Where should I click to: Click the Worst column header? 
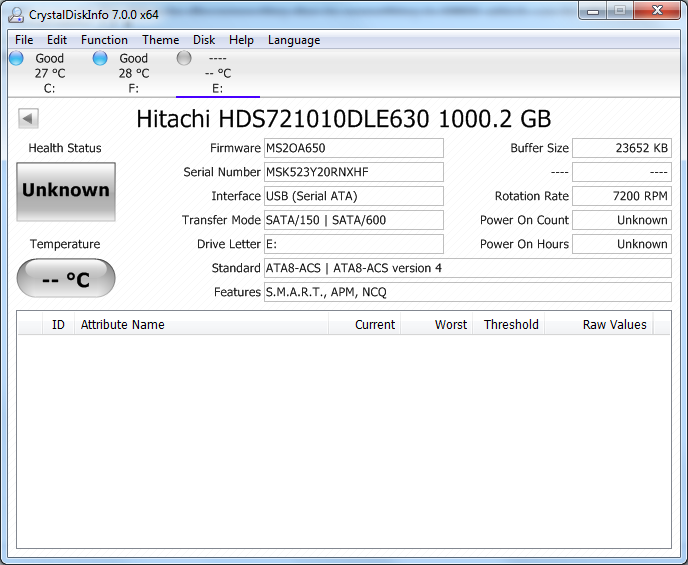(x=437, y=325)
